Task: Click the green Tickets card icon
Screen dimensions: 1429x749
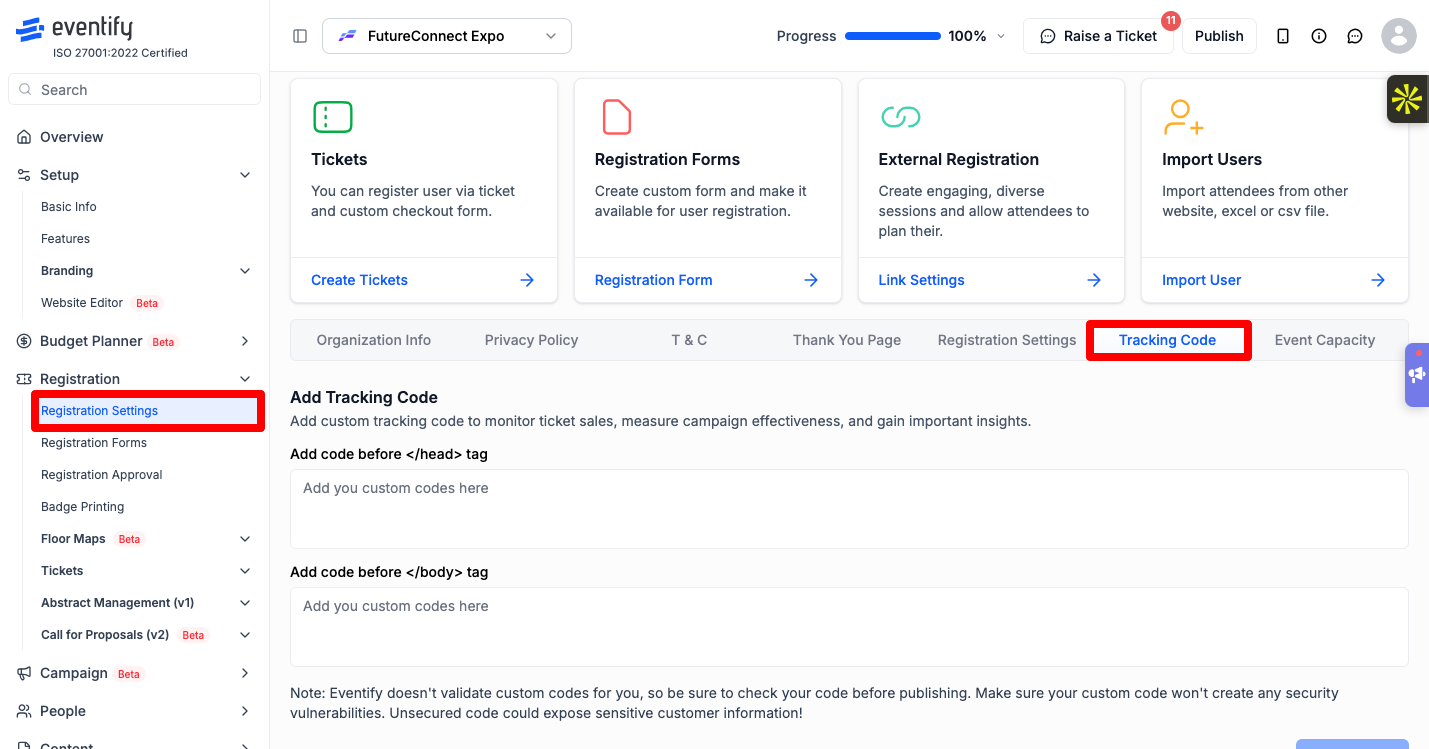Action: click(x=333, y=117)
